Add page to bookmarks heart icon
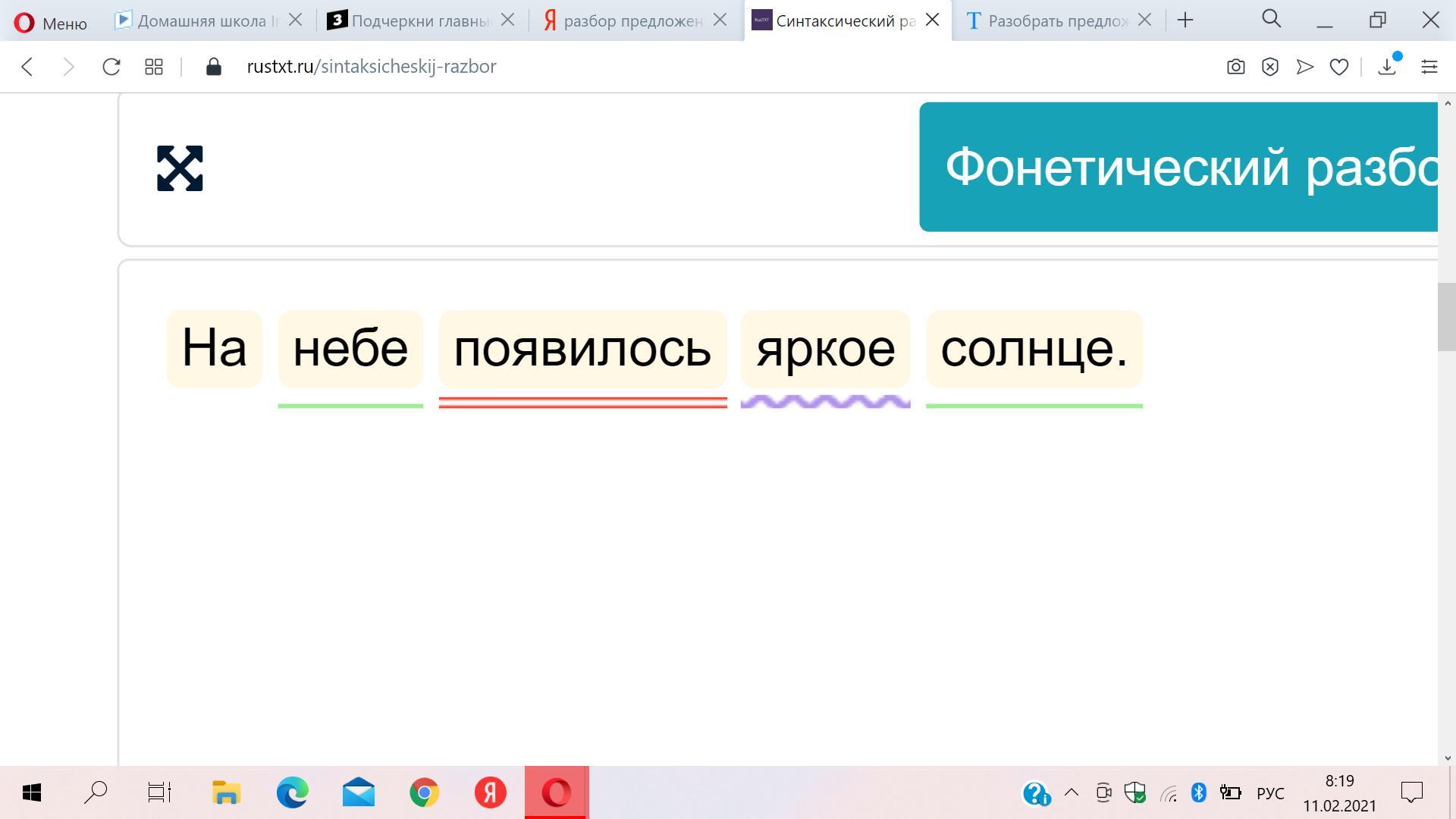The height and width of the screenshot is (819, 1456). tap(1339, 67)
